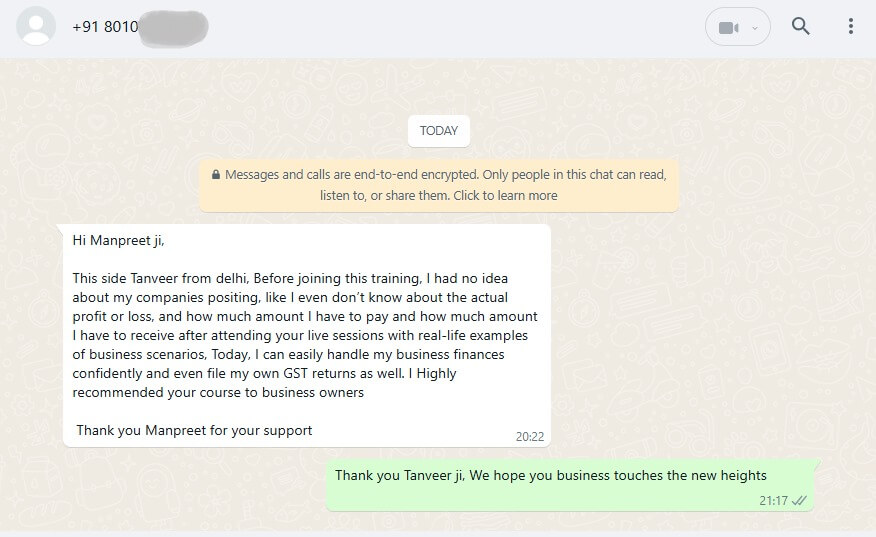Select the green "Thank you Tanveer ji" reply
This screenshot has width=876, height=537.
click(571, 485)
